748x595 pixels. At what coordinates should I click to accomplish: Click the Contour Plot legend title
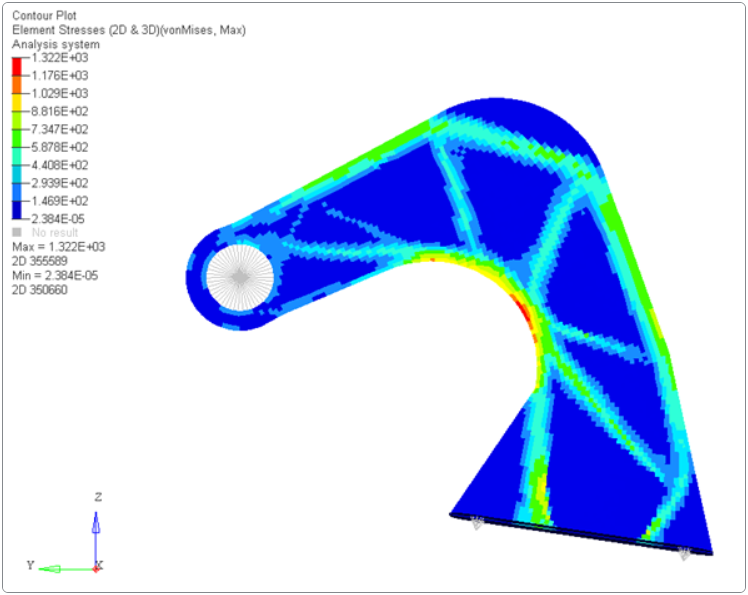[x=43, y=16]
